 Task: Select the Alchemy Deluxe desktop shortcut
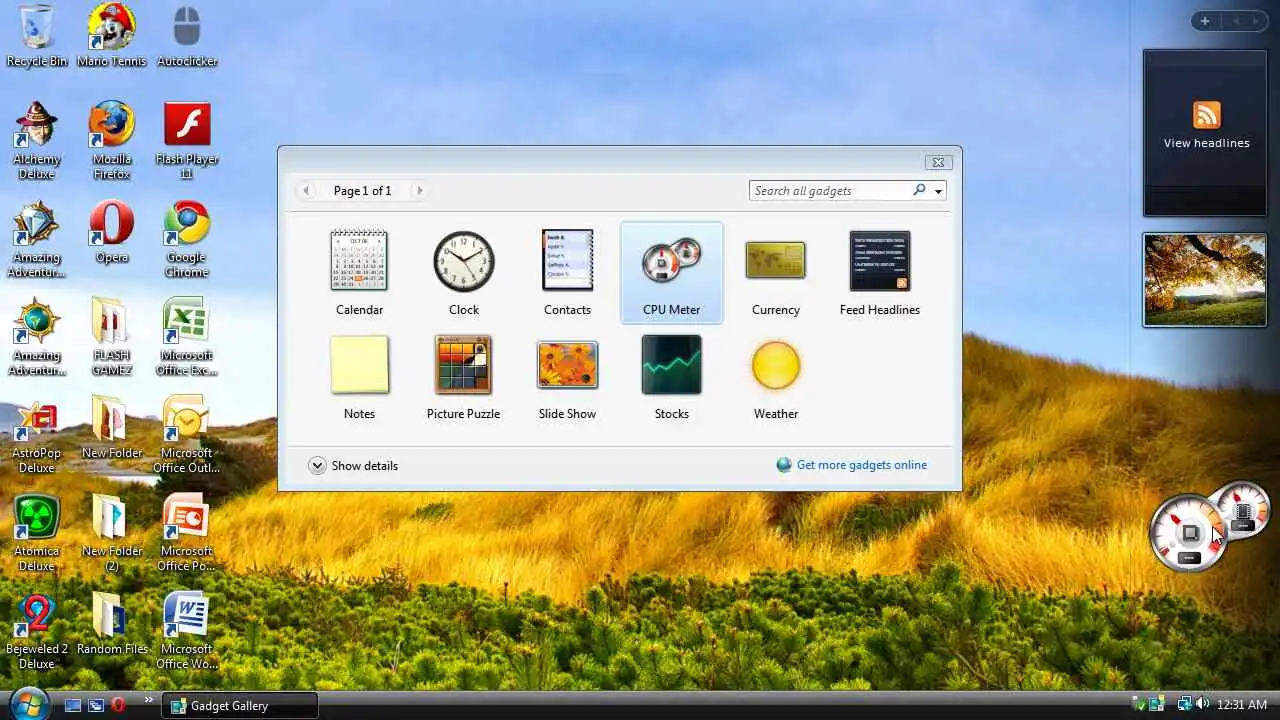37,140
